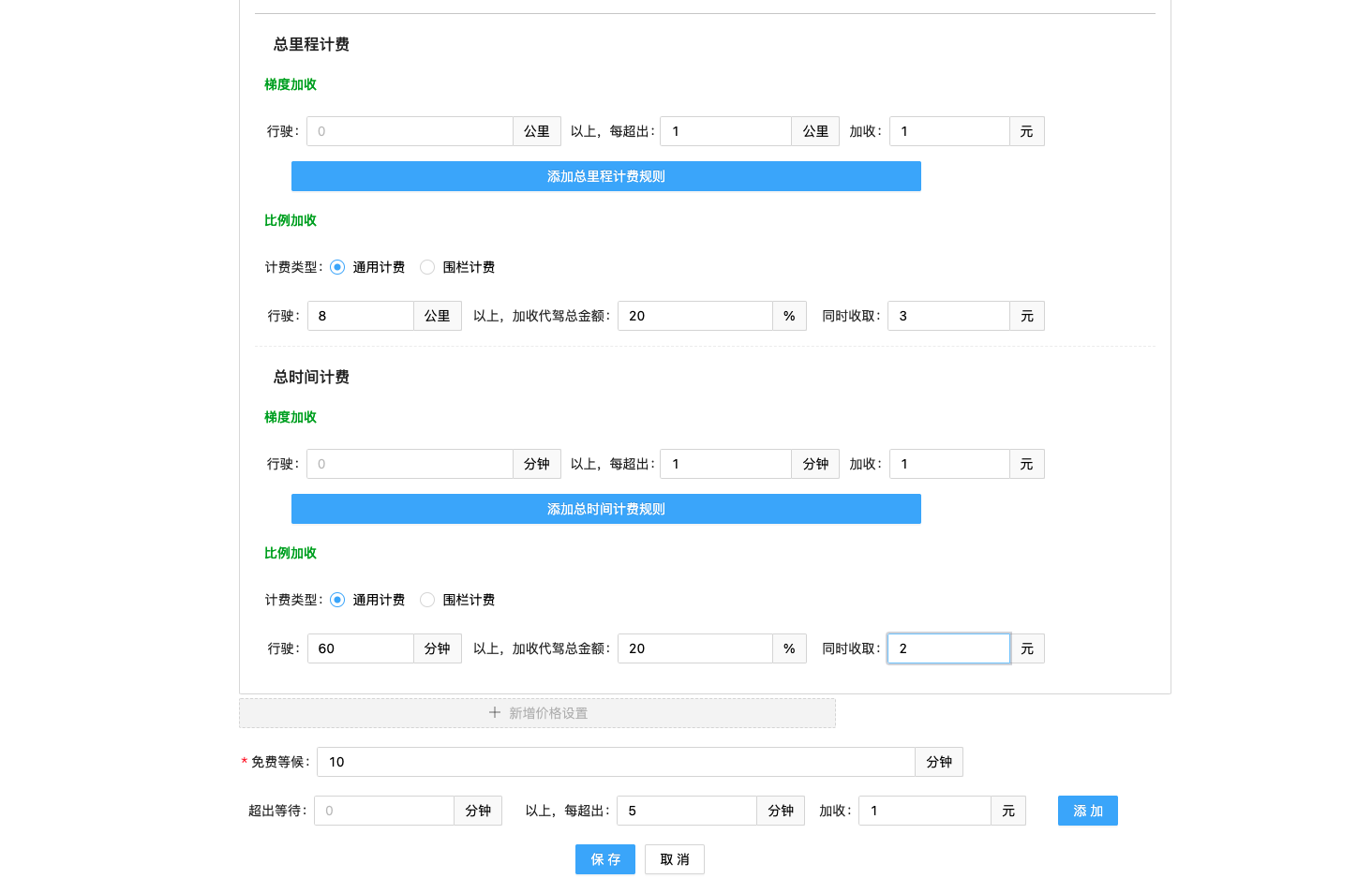Focus mileage 加收代驾总金额 percent field
The image size is (1372, 879).
(x=695, y=316)
